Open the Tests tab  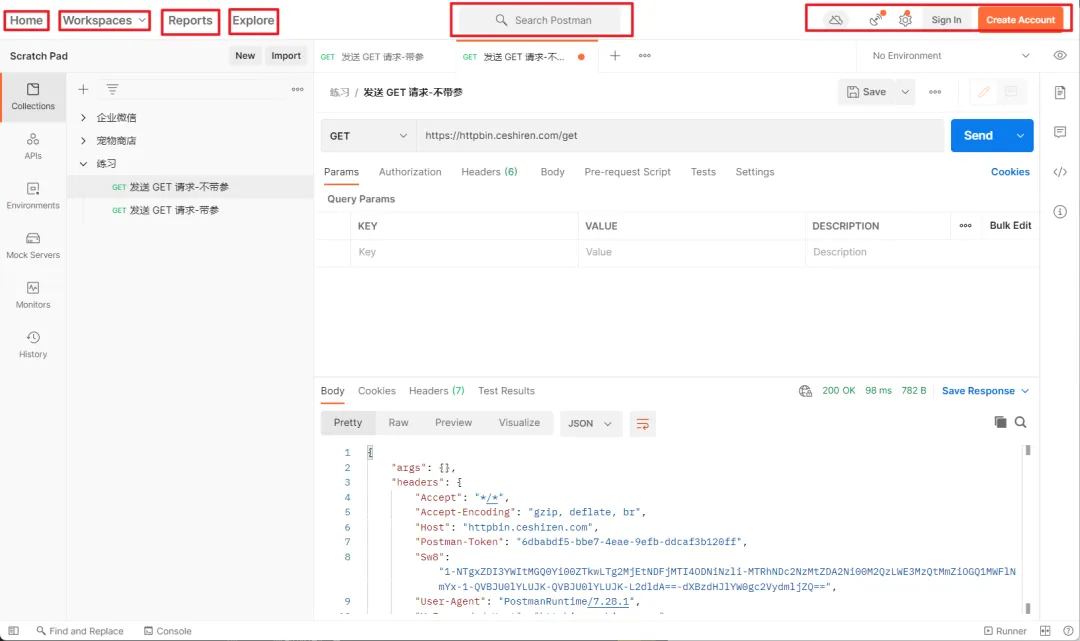click(703, 172)
